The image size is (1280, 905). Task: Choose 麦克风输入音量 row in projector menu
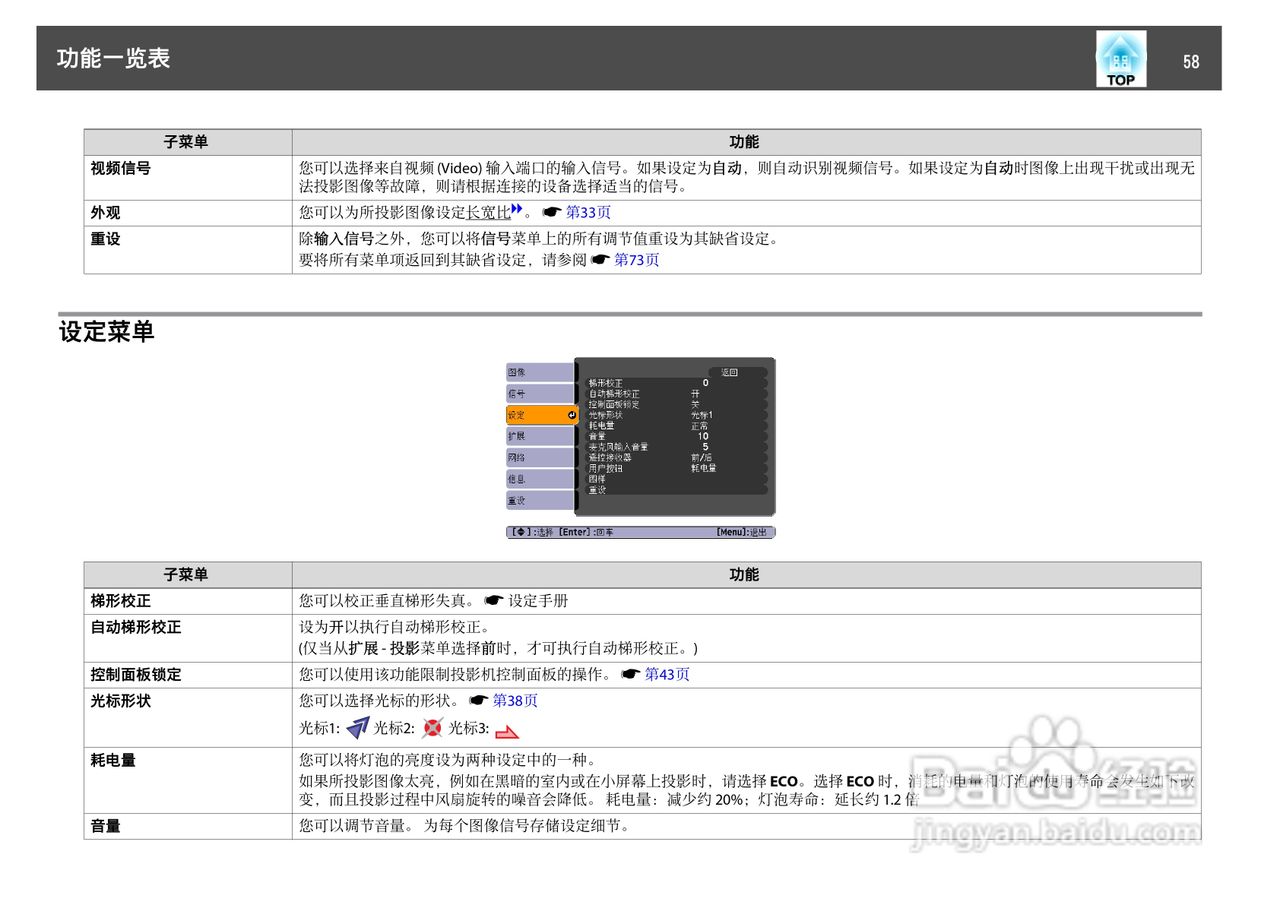point(676,447)
